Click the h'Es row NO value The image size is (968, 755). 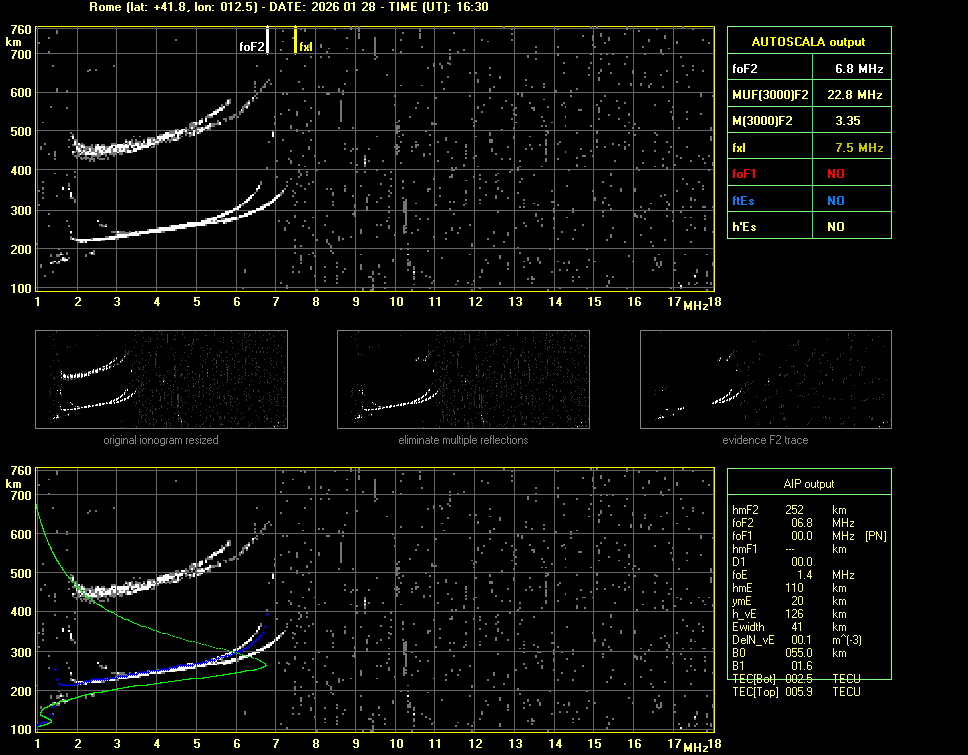coord(835,227)
